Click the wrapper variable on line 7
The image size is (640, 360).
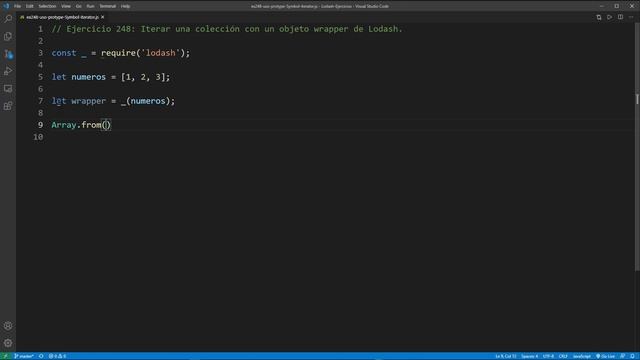point(89,101)
